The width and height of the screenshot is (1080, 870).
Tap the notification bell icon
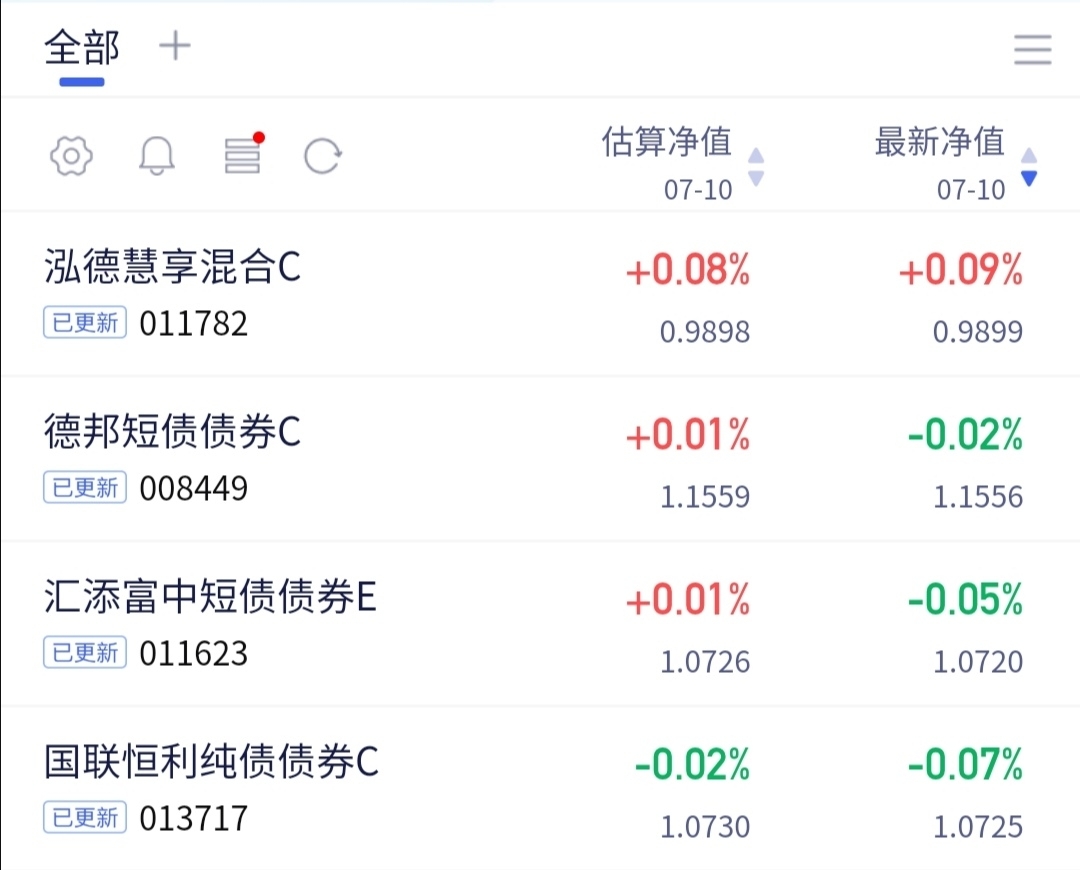tap(157, 156)
